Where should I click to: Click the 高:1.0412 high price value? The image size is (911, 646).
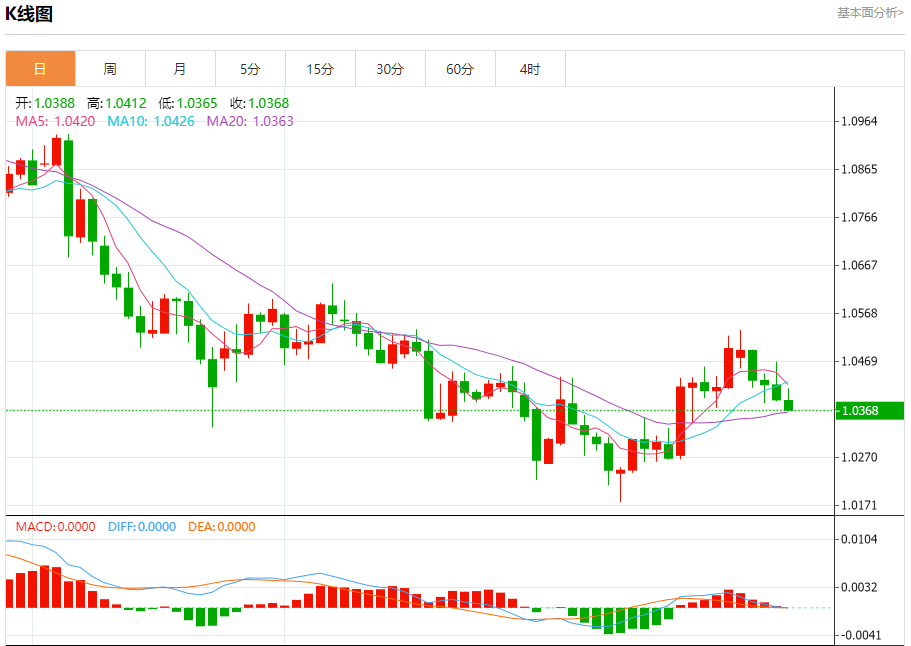tap(117, 103)
